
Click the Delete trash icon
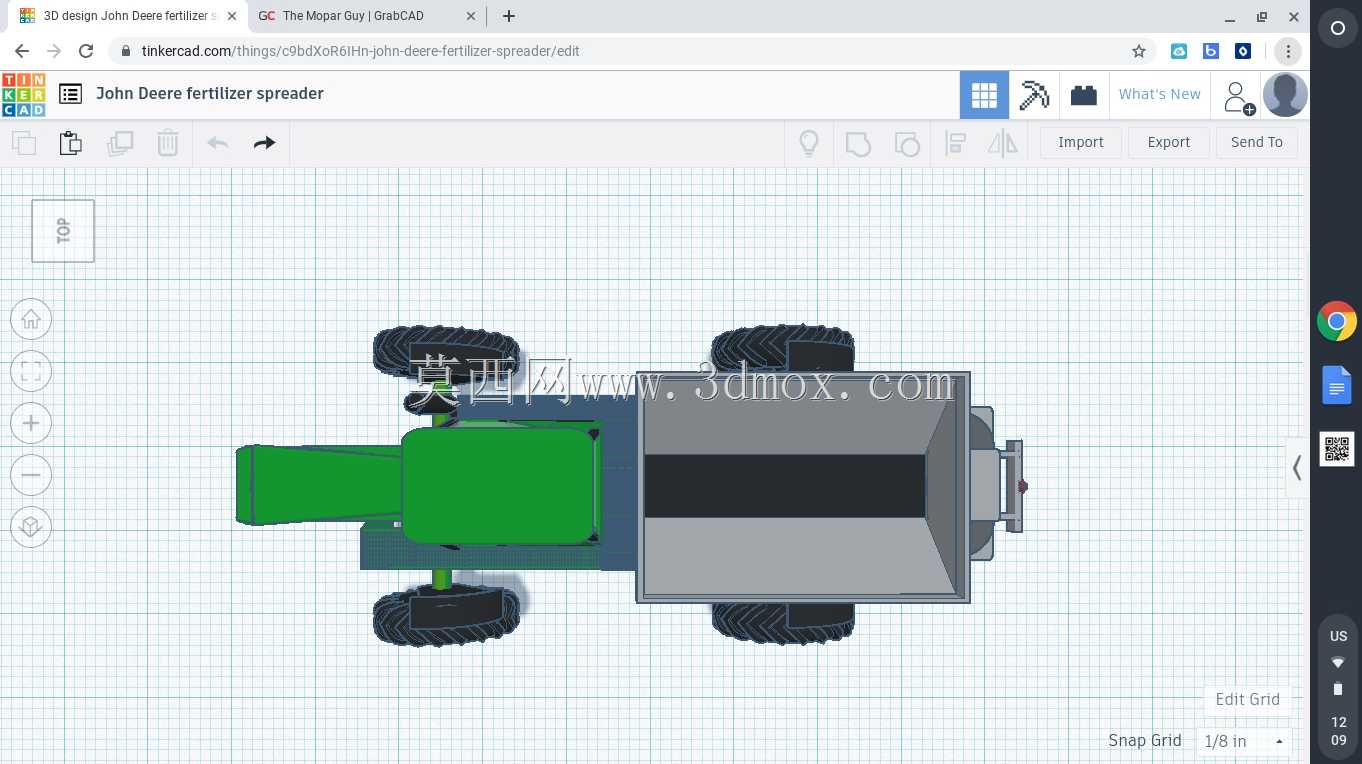(x=168, y=143)
